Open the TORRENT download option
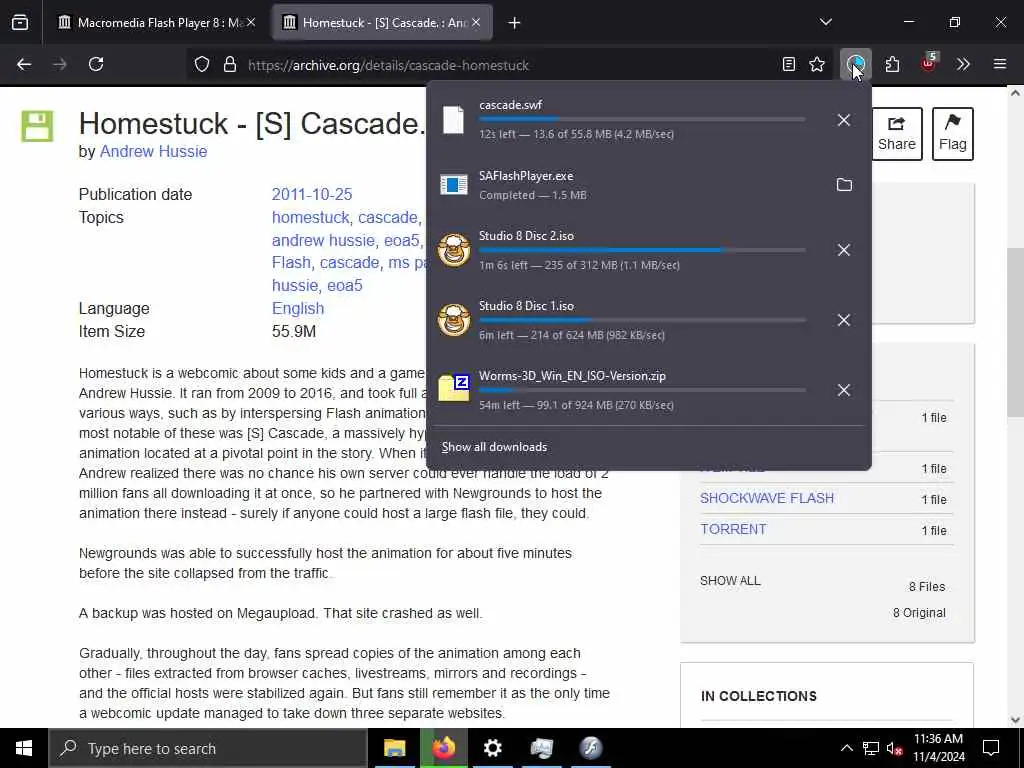The image size is (1024, 768). (733, 529)
